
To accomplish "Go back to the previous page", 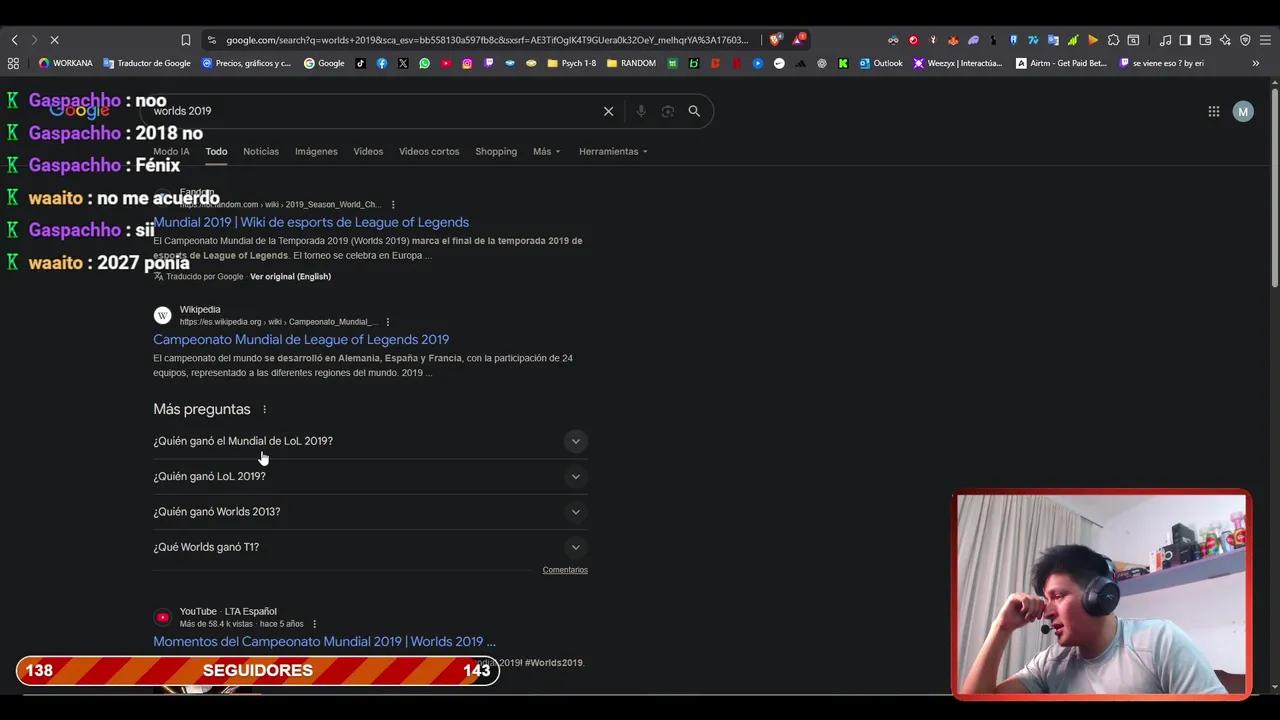I will click(14, 40).
